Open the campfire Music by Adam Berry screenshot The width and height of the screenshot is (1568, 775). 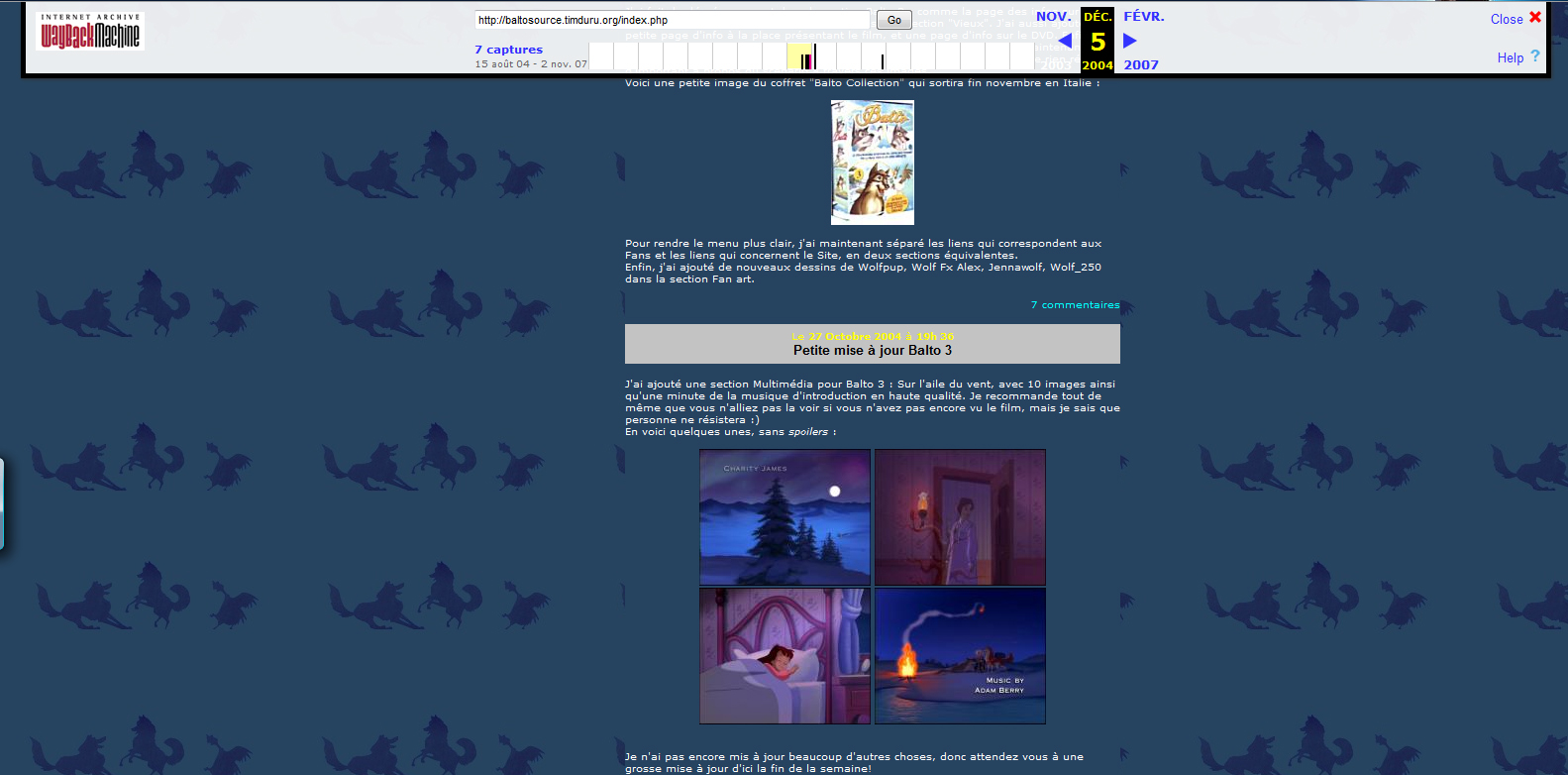pyautogui.click(x=960, y=656)
